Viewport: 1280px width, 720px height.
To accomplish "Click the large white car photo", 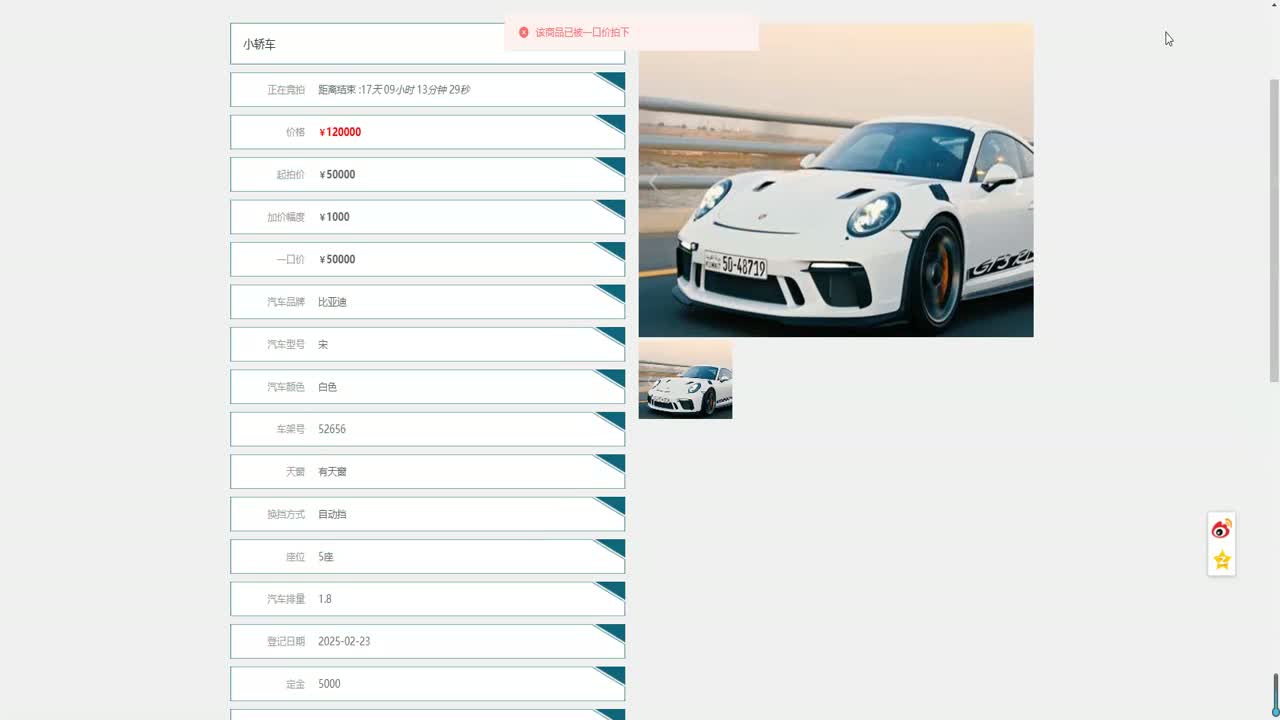I will (836, 180).
